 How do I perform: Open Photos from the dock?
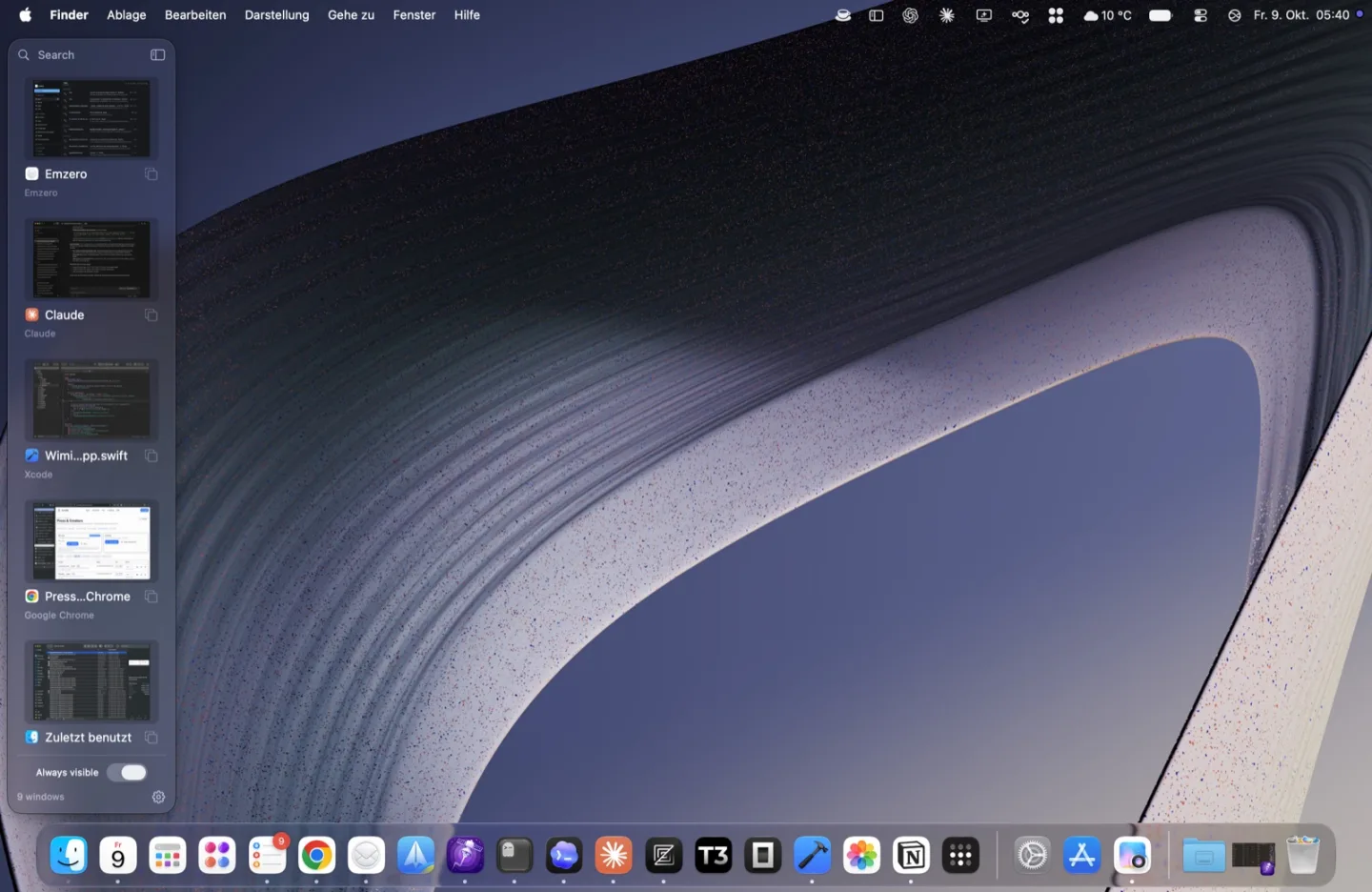click(x=861, y=855)
